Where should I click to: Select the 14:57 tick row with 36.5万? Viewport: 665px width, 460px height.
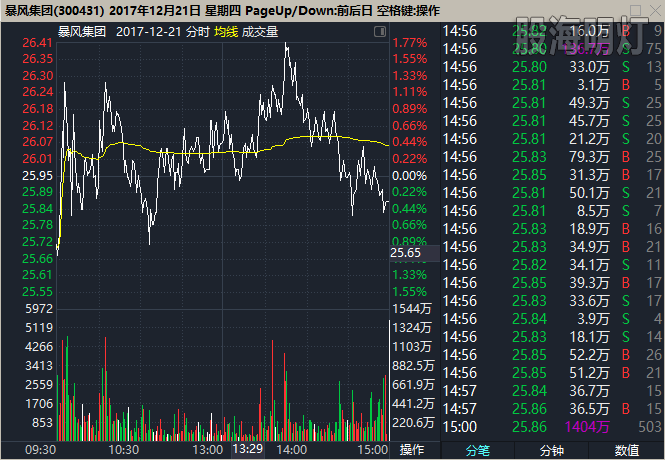[x=552, y=409]
